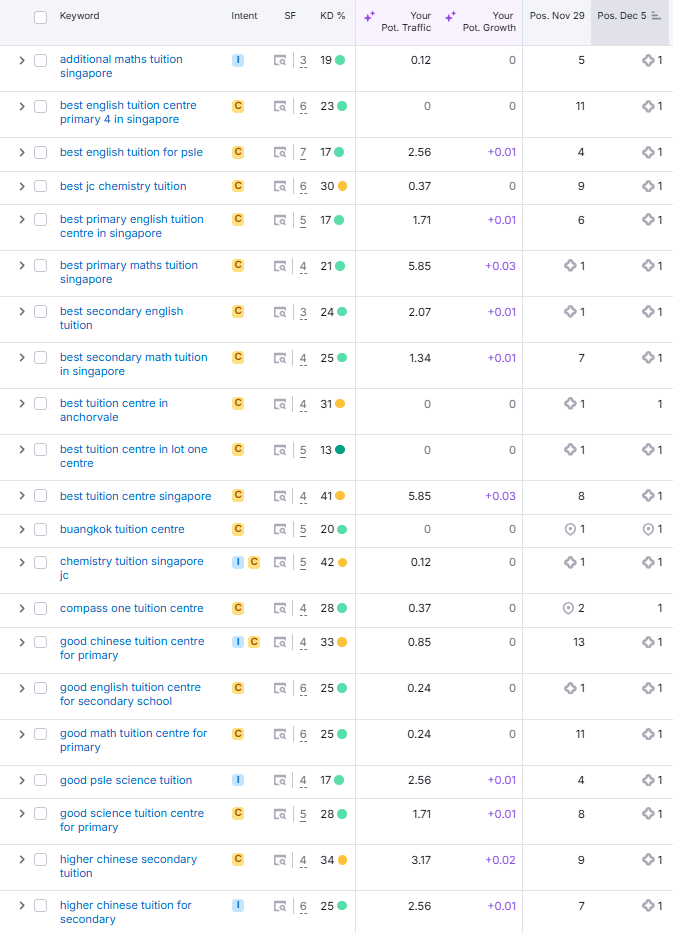This screenshot has width=673, height=933.
Task: Open SERP features icon for best secondary english tuition
Action: [x=280, y=312]
